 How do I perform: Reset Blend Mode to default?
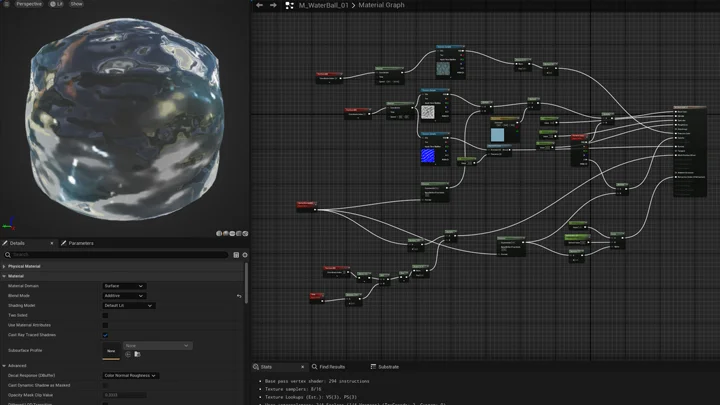[x=239, y=296]
